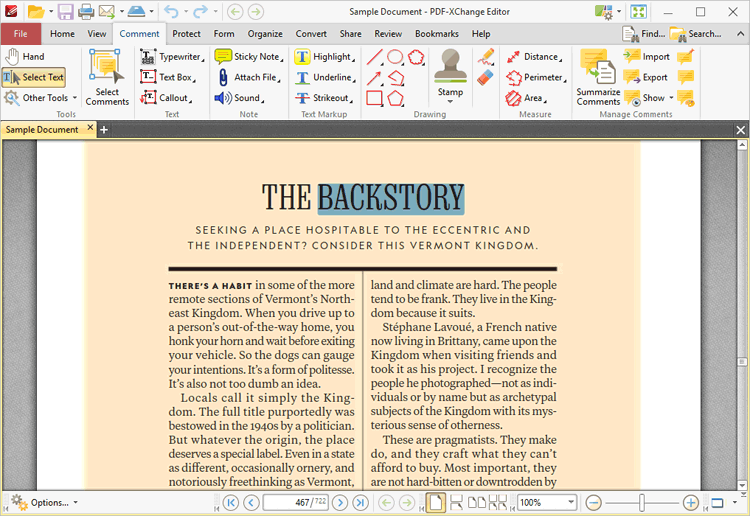
Task: Switch to the Home tab
Action: (62, 33)
